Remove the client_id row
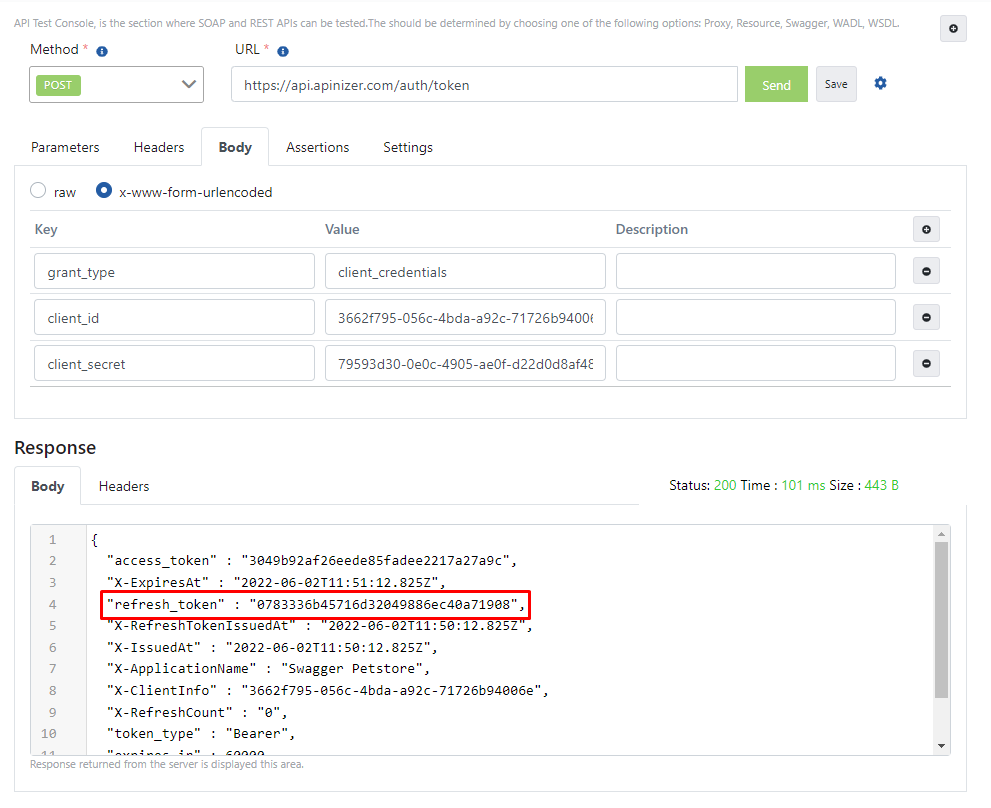991x808 pixels. 926,318
